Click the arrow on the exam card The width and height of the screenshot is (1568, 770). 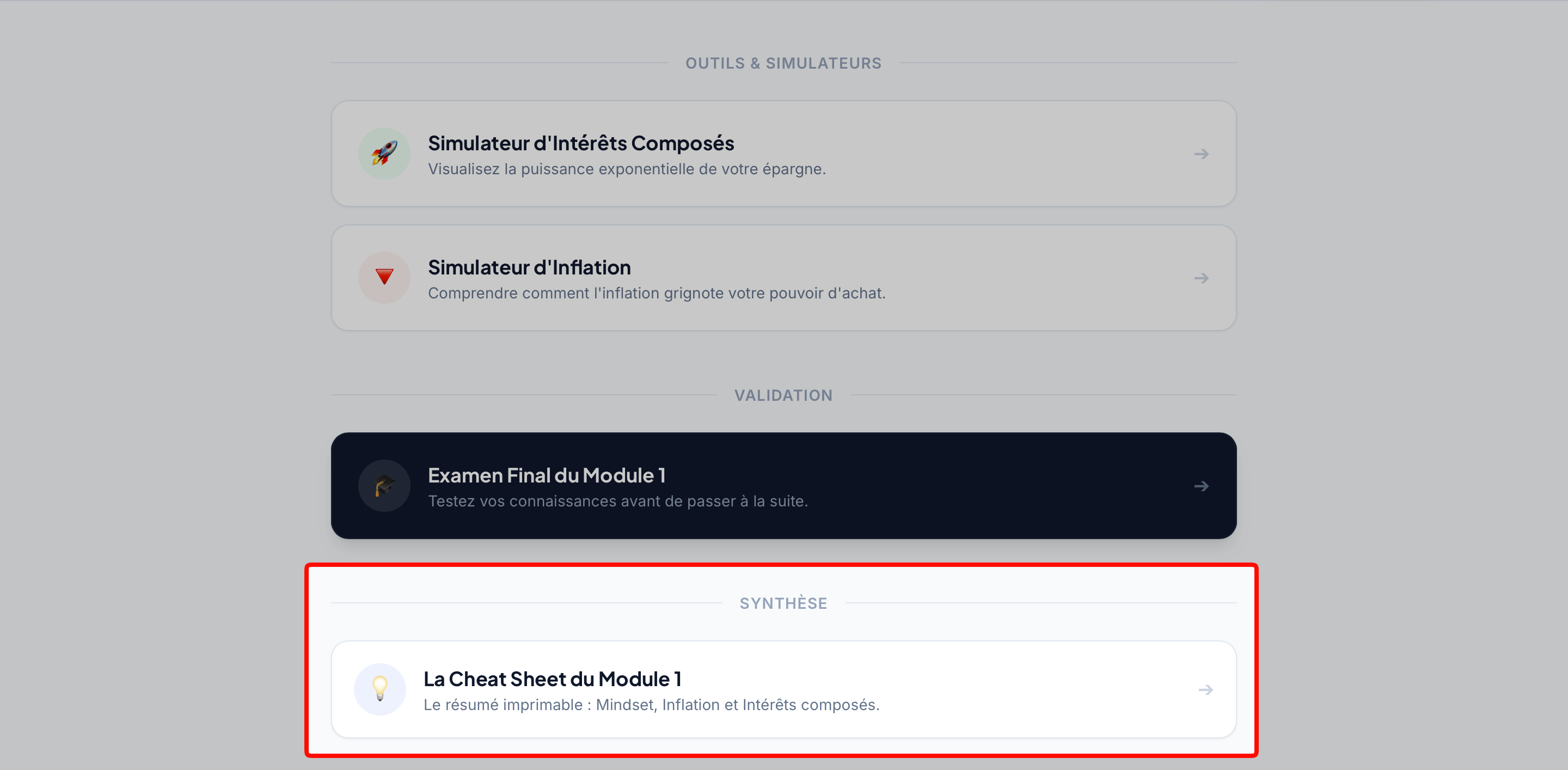pyautogui.click(x=1202, y=486)
